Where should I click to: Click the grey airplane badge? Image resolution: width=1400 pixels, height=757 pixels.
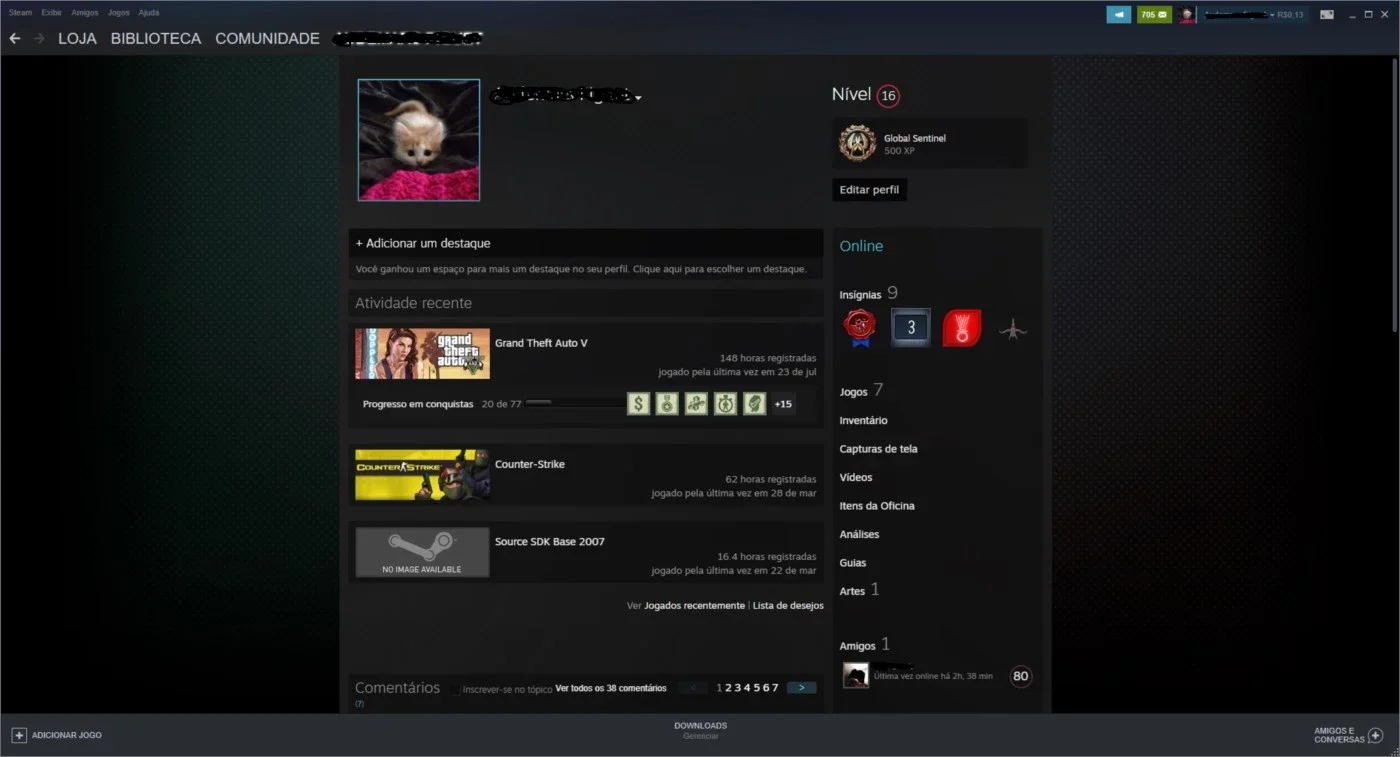(1013, 329)
